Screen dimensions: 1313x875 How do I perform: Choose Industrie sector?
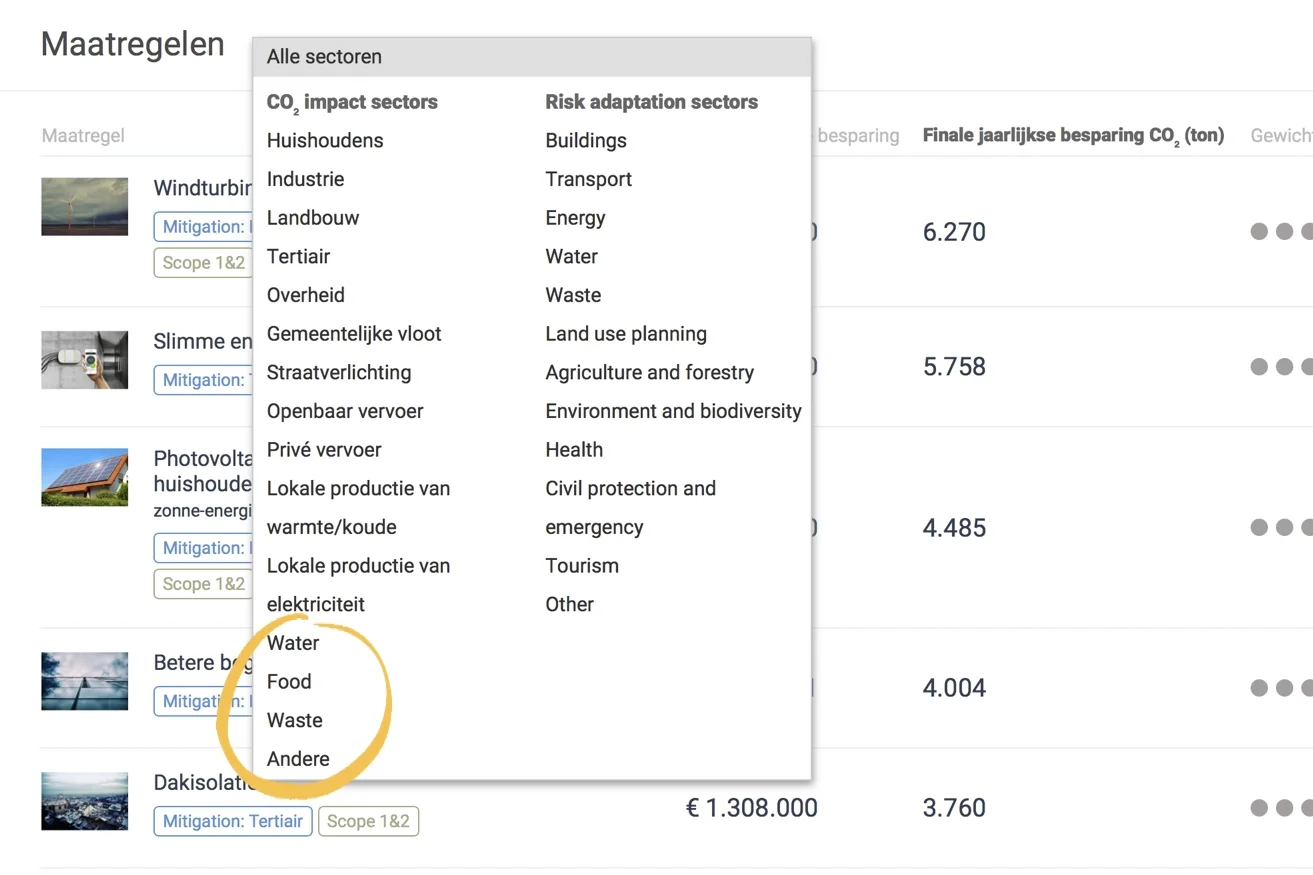click(305, 179)
